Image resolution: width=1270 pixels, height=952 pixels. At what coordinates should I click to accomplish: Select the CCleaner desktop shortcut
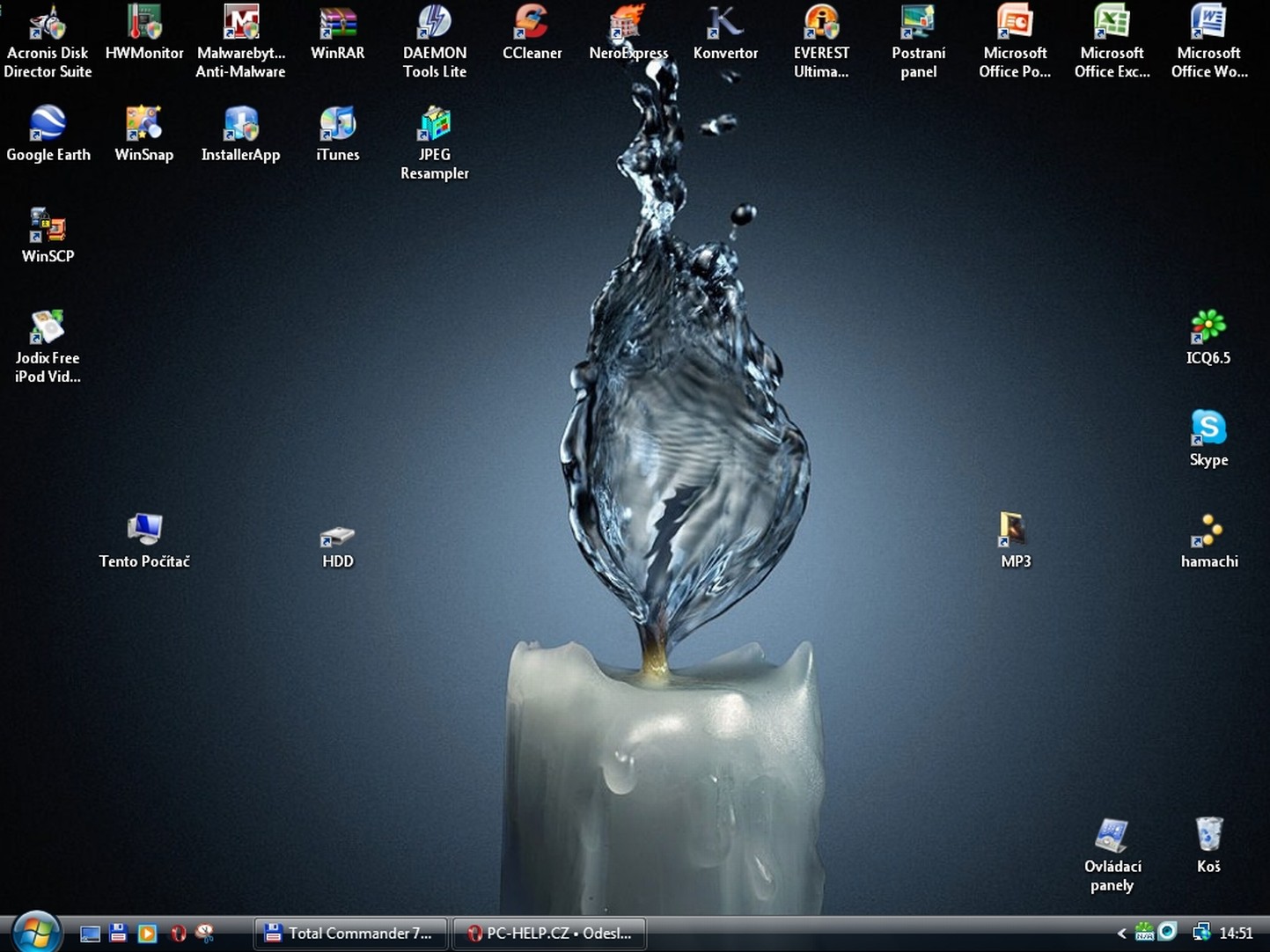point(532,24)
